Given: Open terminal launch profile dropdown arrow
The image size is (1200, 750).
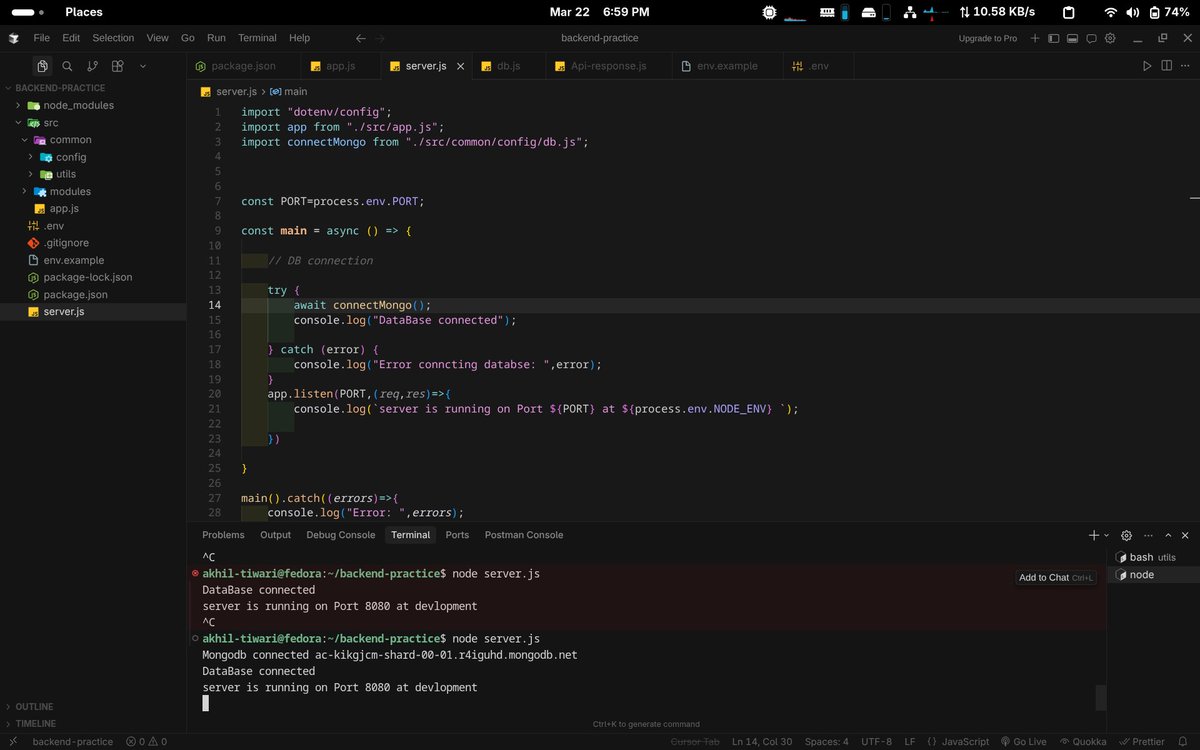Looking at the screenshot, I should tap(1106, 536).
